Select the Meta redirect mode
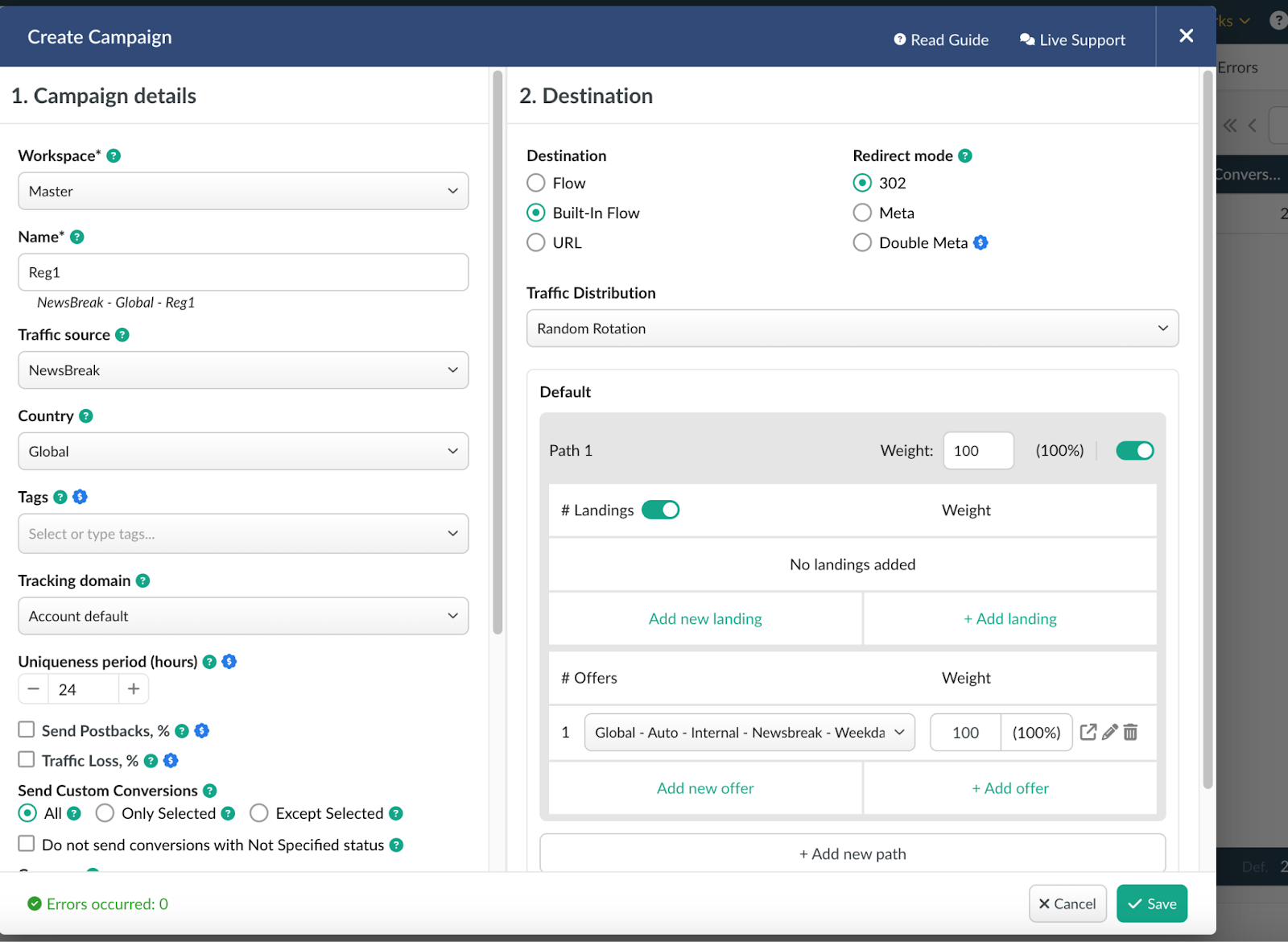 point(862,213)
